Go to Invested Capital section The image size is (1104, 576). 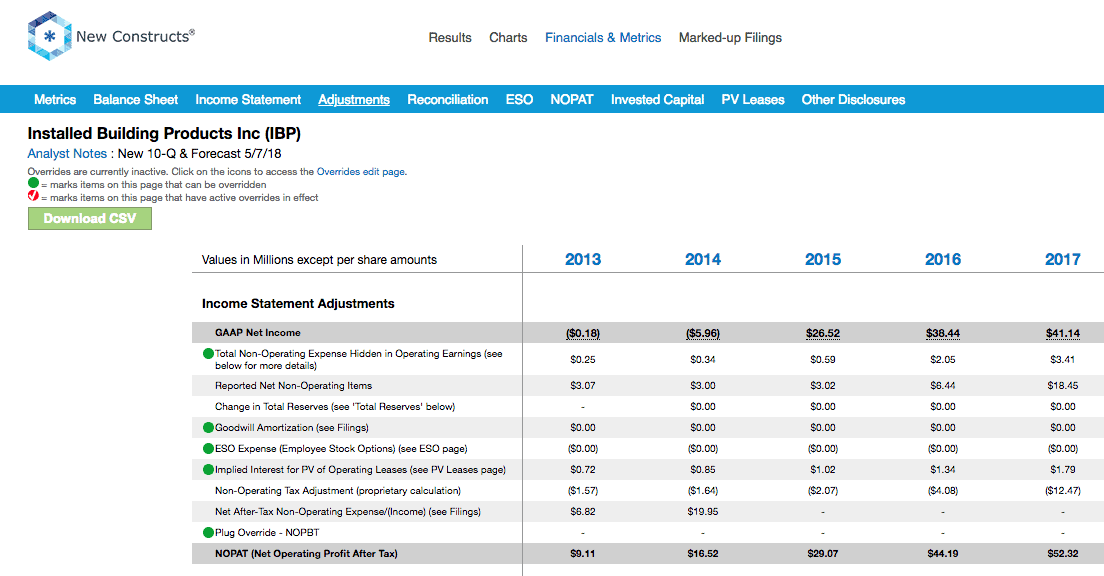click(658, 99)
